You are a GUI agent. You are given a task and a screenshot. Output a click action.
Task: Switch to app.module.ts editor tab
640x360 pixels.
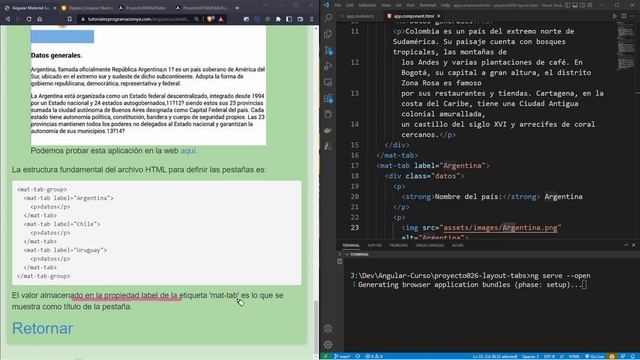coord(357,16)
